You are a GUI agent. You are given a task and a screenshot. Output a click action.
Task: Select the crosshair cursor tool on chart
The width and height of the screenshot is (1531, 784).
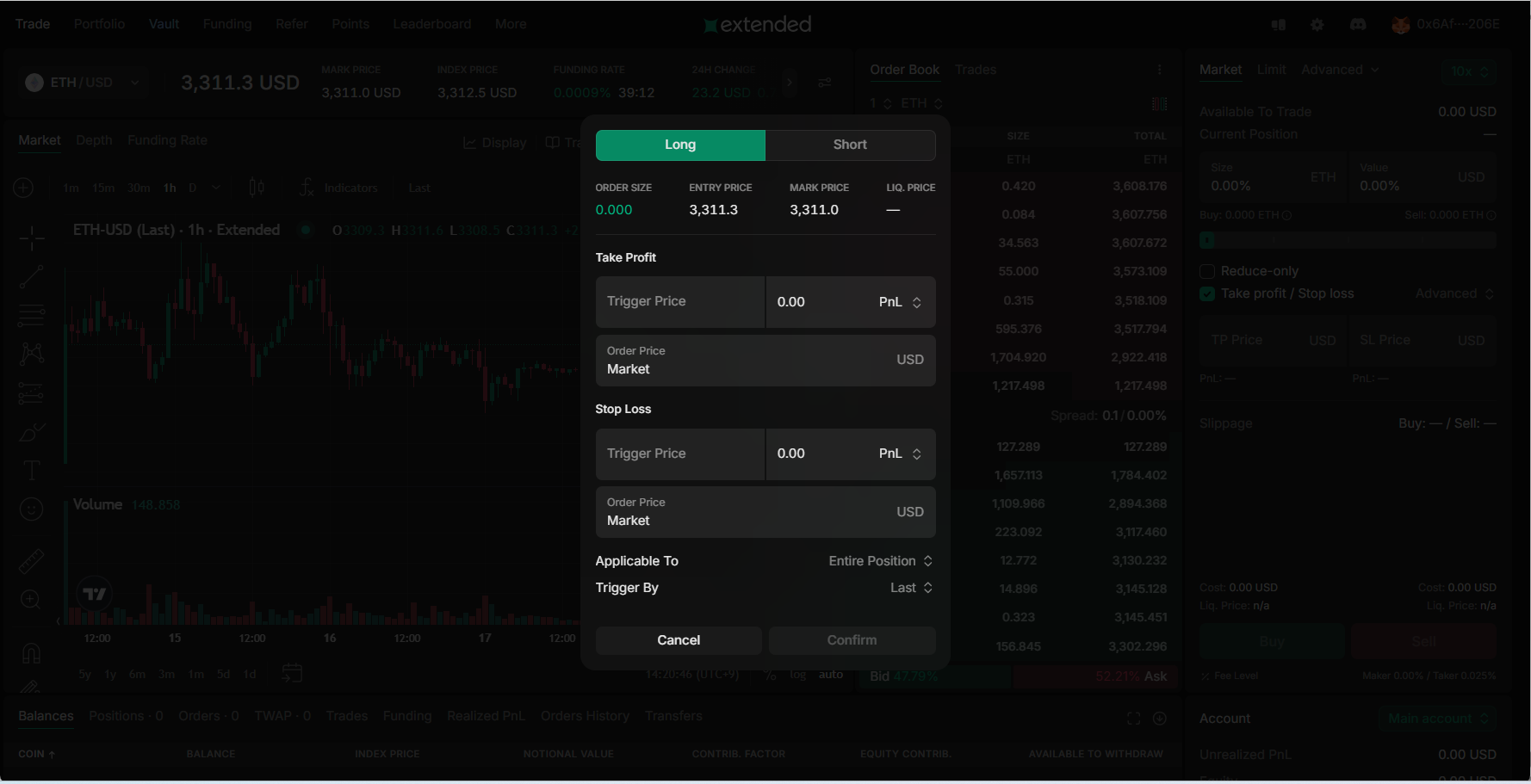31,238
